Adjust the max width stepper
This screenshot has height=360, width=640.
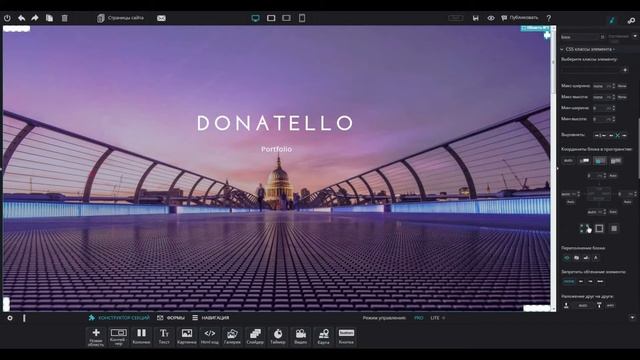click(x=613, y=86)
